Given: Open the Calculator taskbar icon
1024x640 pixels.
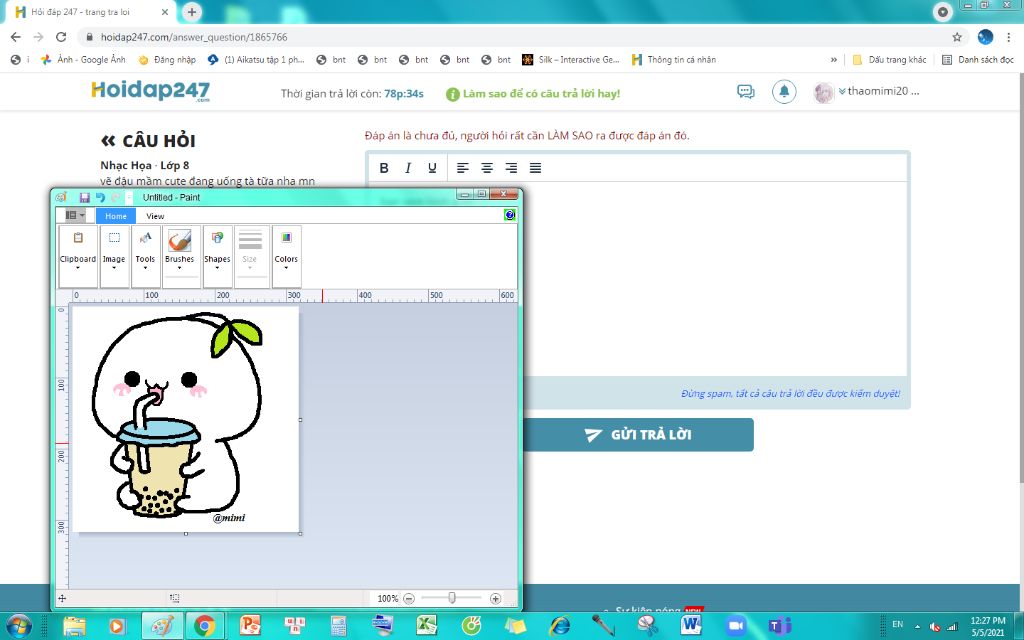Looking at the screenshot, I should click(338, 626).
